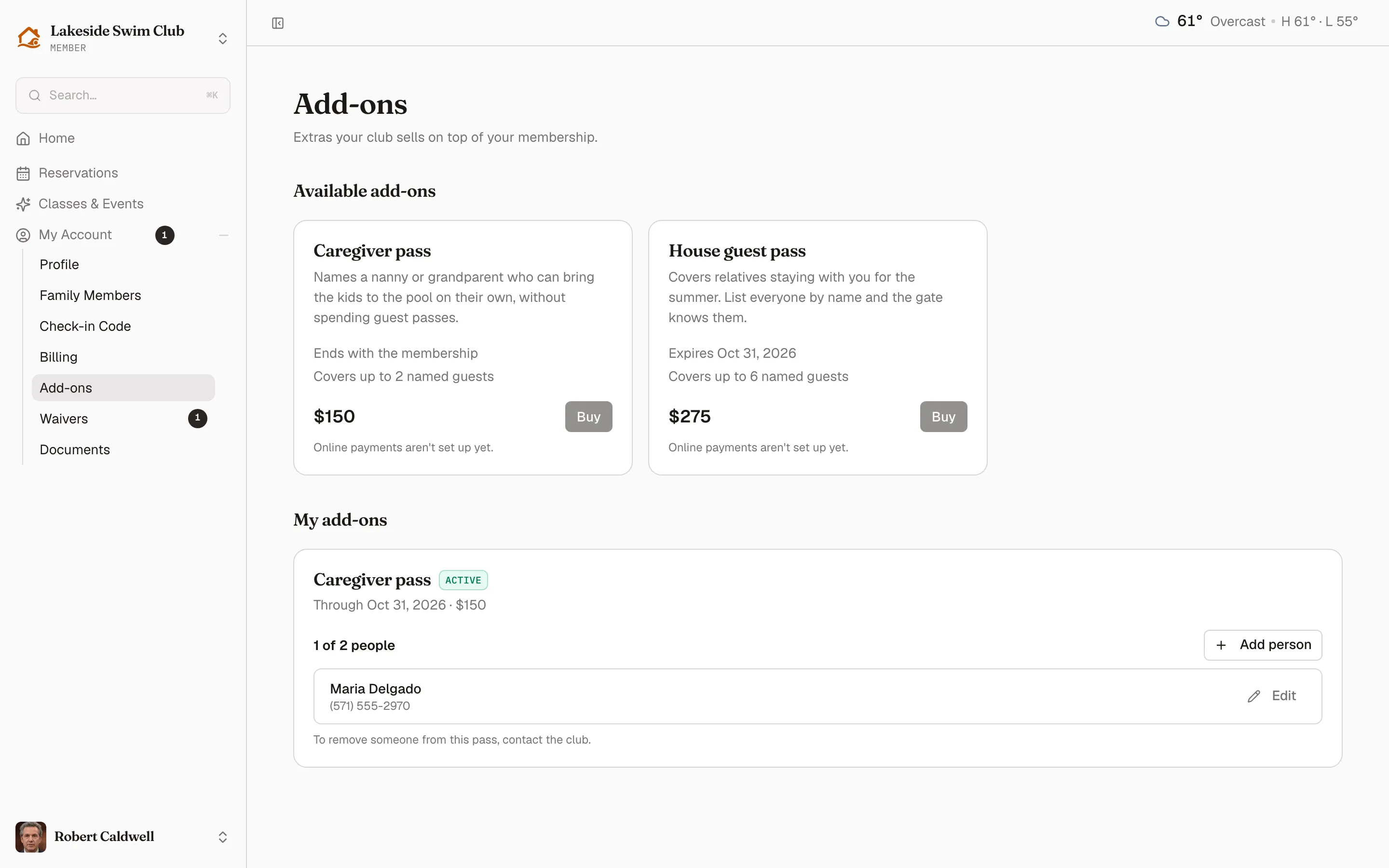Open Reservations in the sidebar
The image size is (1389, 868).
coord(78,174)
